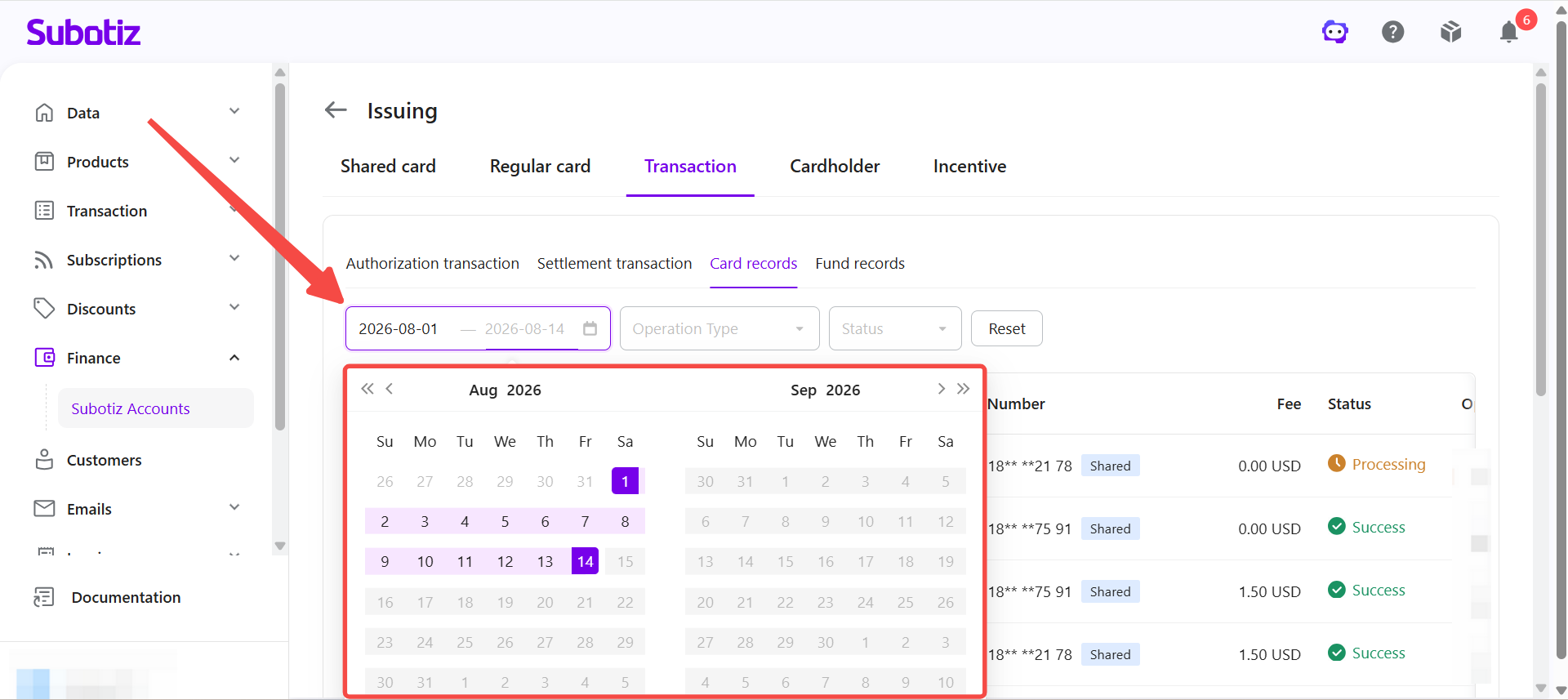Click the Processing status clock icon

click(1336, 463)
